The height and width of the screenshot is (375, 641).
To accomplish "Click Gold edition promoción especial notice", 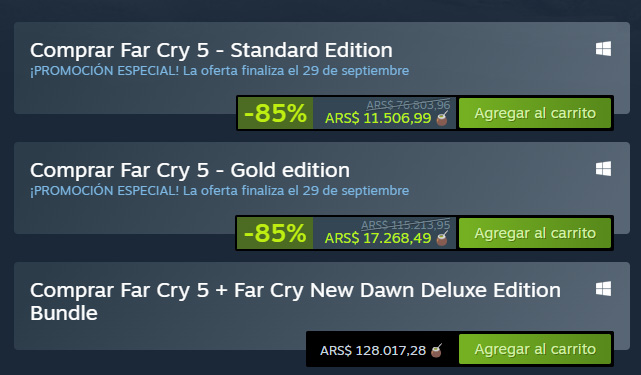I will tap(220, 191).
